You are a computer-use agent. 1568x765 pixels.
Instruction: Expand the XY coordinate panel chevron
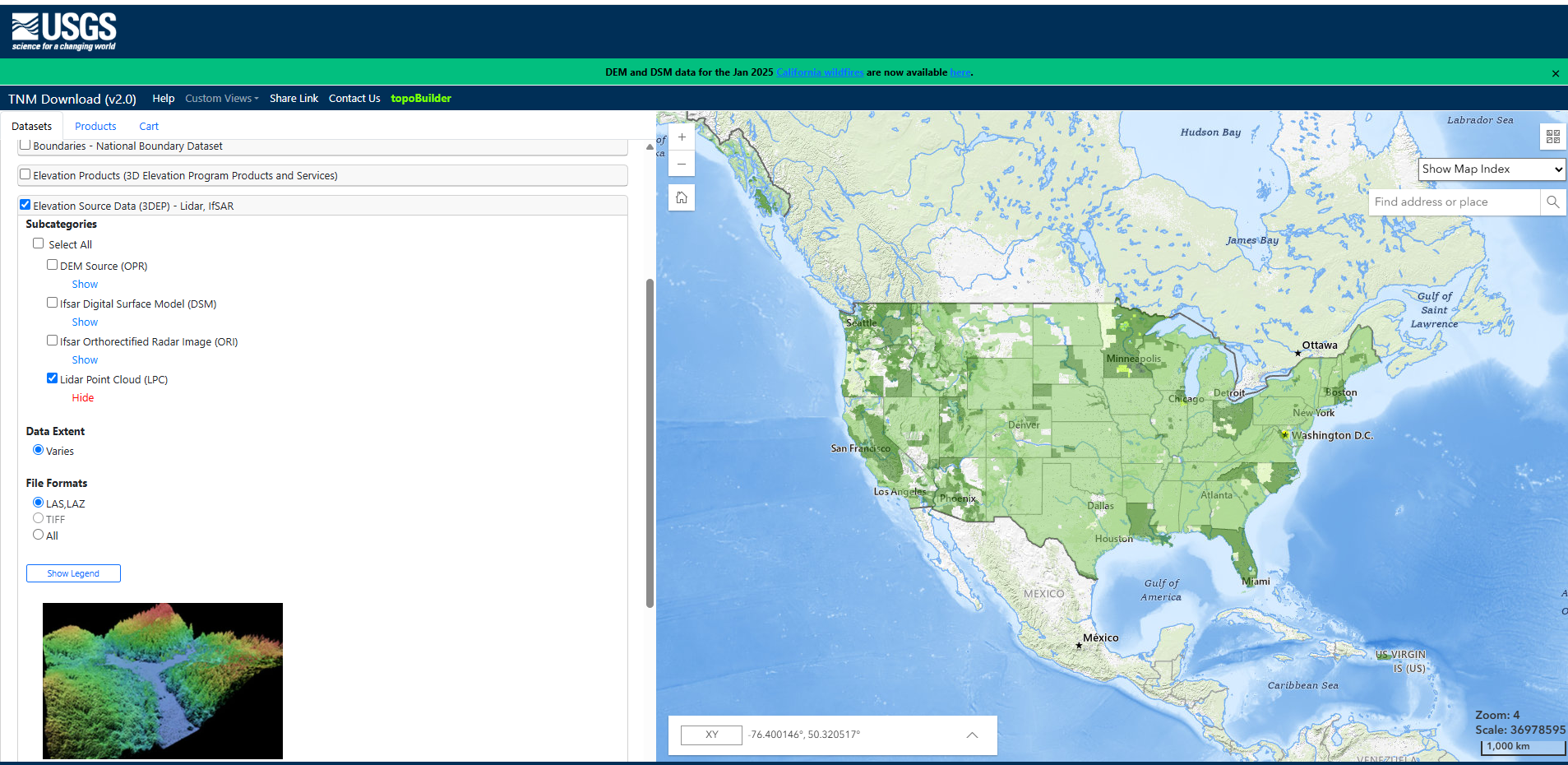point(972,735)
